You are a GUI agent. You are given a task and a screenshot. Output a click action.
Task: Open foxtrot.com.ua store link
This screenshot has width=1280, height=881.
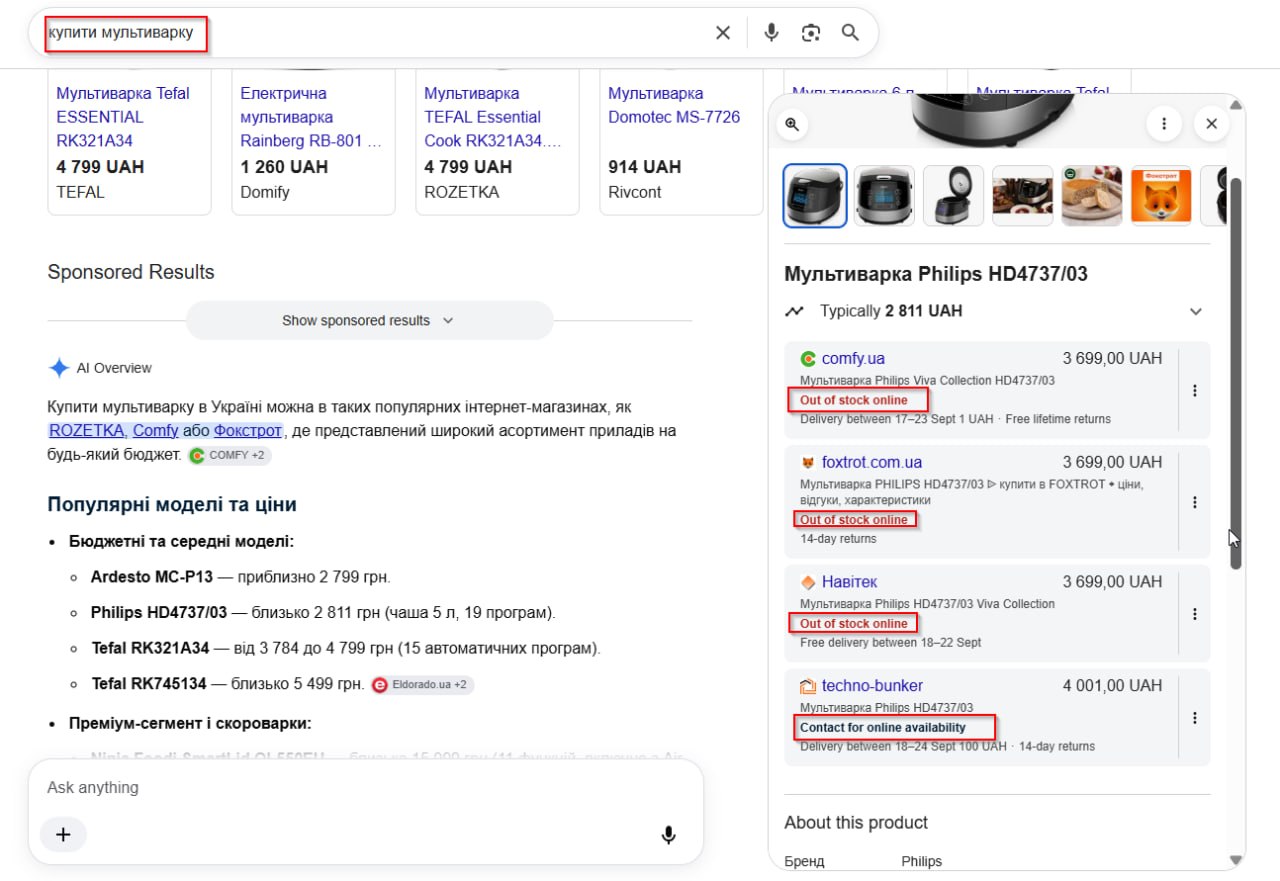[872, 463]
